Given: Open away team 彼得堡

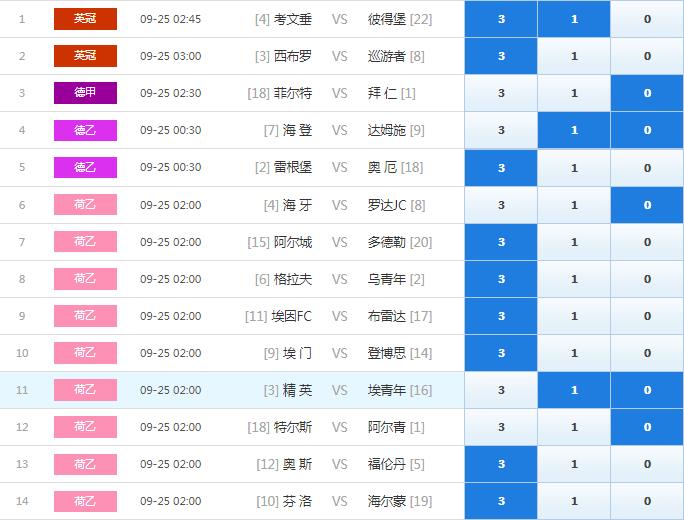Looking at the screenshot, I should [386, 19].
